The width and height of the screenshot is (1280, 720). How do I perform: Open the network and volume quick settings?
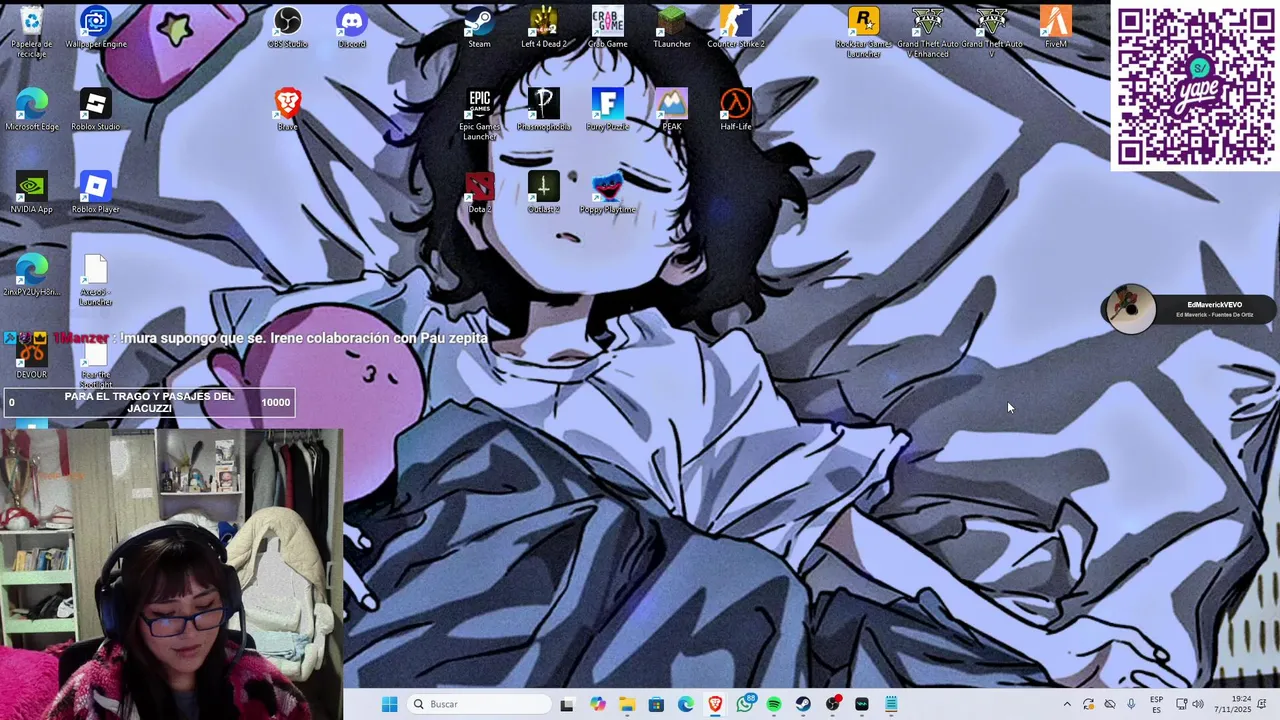pyautogui.click(x=1190, y=704)
